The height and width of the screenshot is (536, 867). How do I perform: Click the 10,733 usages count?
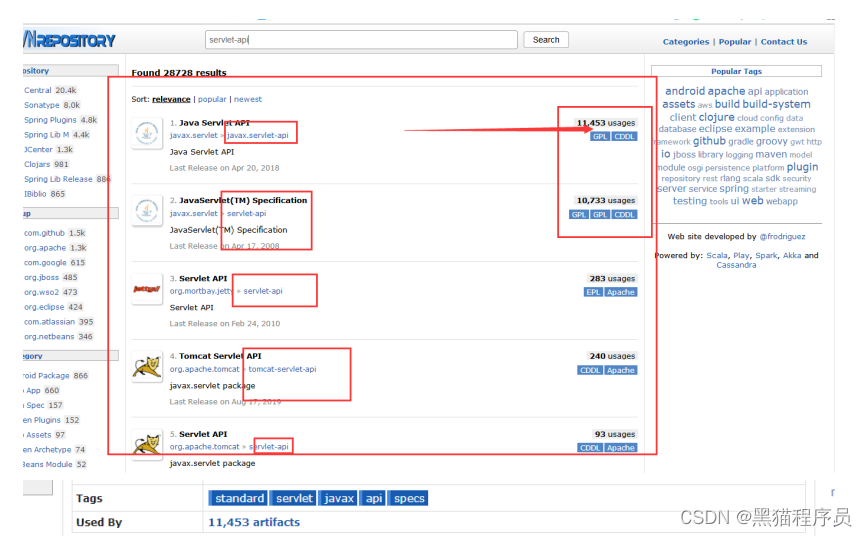[x=606, y=200]
